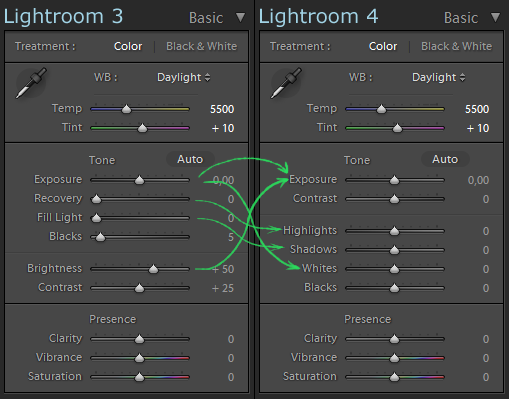Click the Contrast value +25 in Lightroom 3
Viewport: 509px width, 399px height.
coord(223,288)
